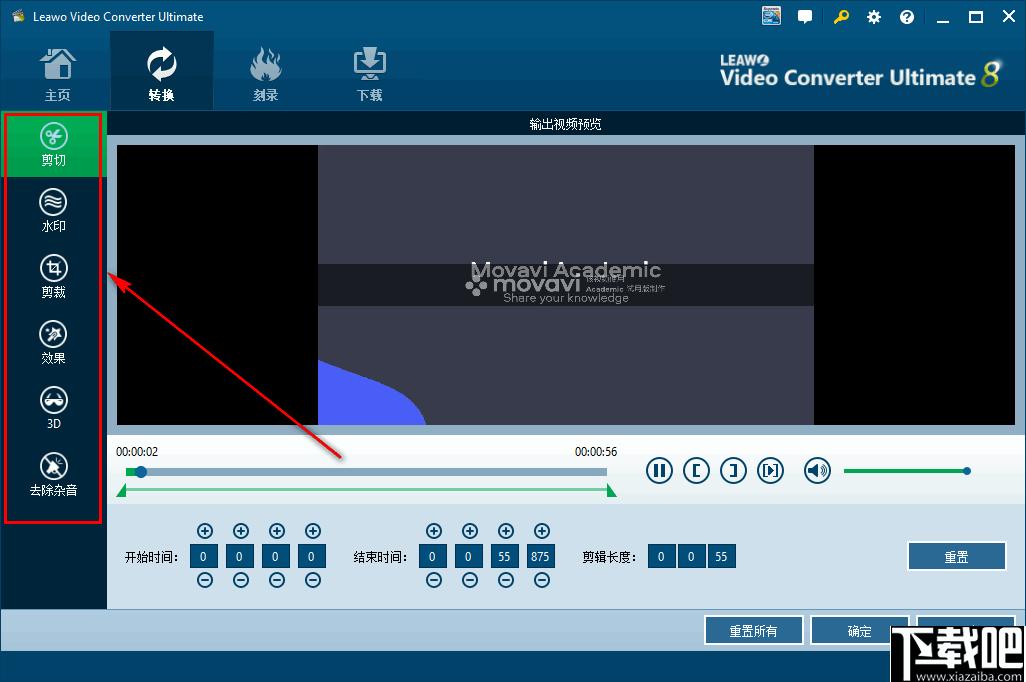
Task: Click the 00:00:02 current time label
Action: pos(137,452)
